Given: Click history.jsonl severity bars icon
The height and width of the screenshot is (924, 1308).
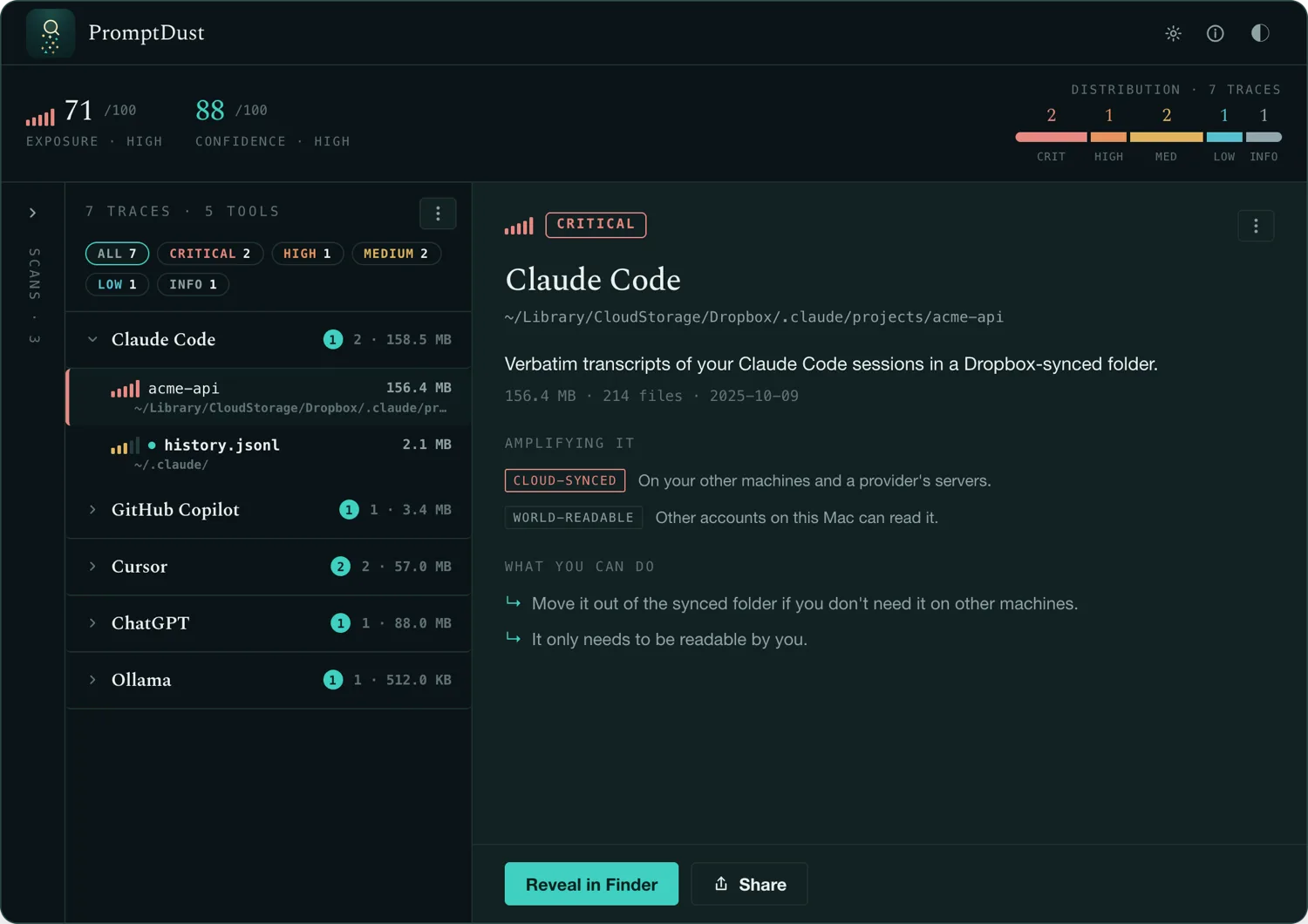Looking at the screenshot, I should [125, 445].
